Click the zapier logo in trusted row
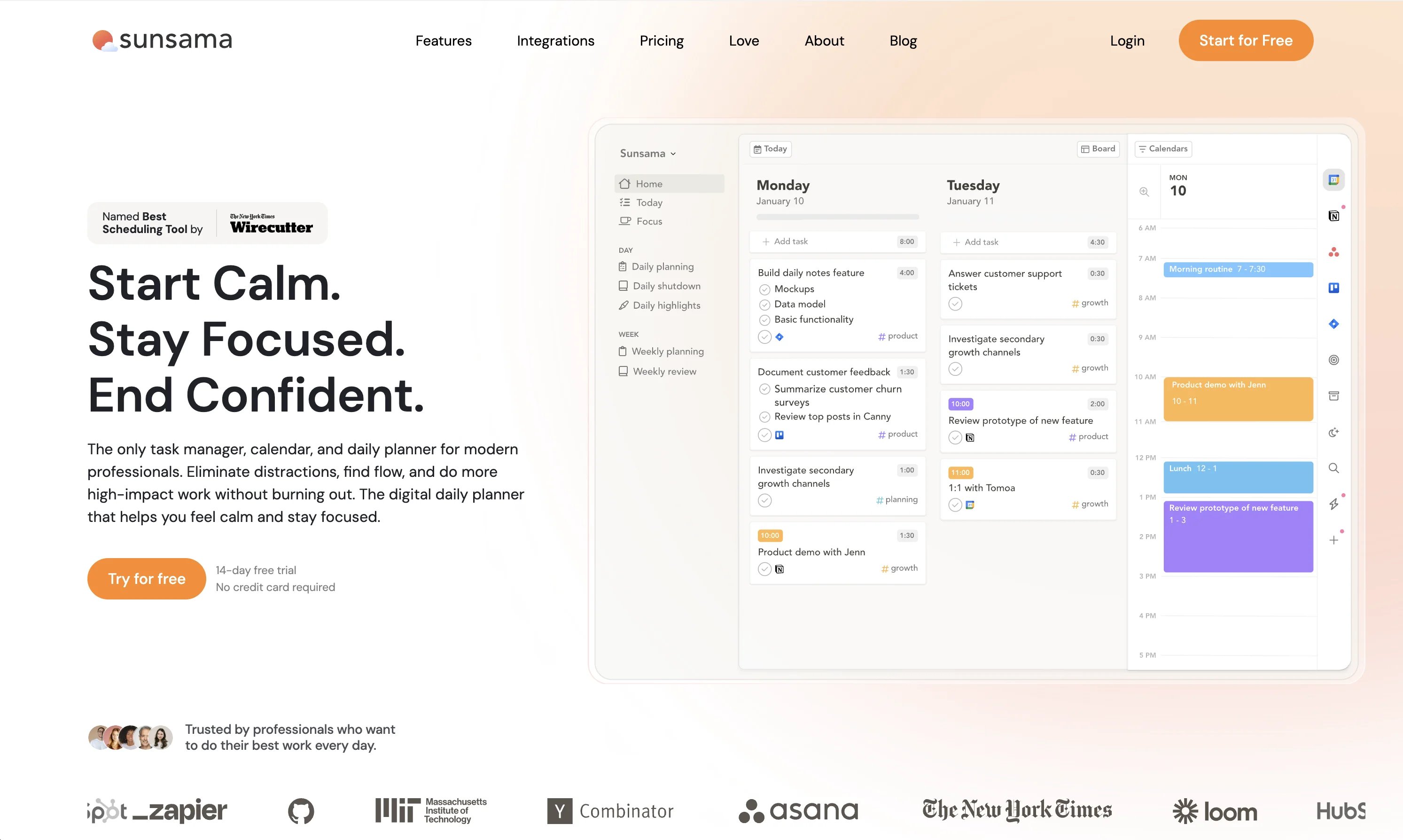The image size is (1403, 840). point(179,810)
